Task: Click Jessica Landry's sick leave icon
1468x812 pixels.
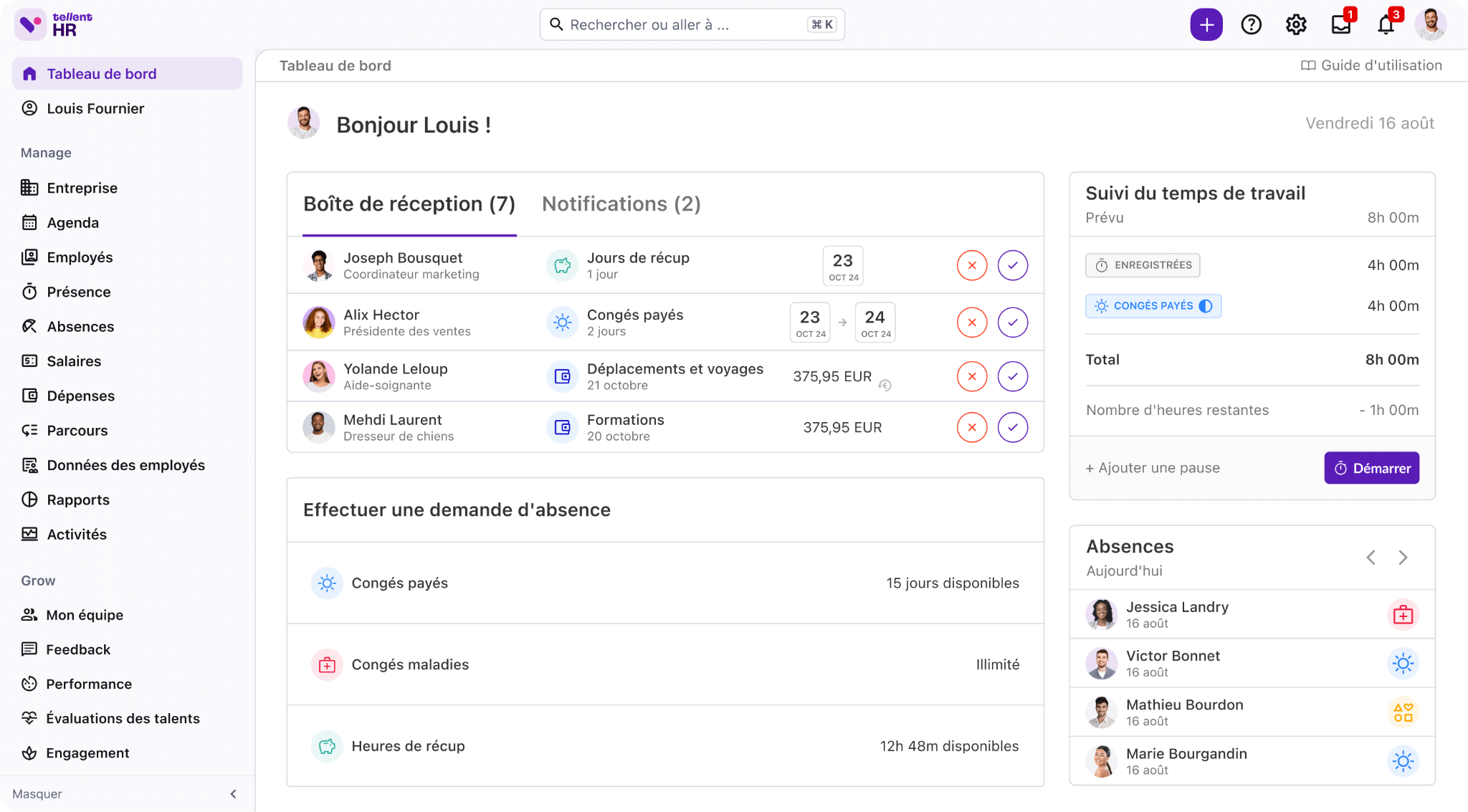Action: click(1403, 615)
